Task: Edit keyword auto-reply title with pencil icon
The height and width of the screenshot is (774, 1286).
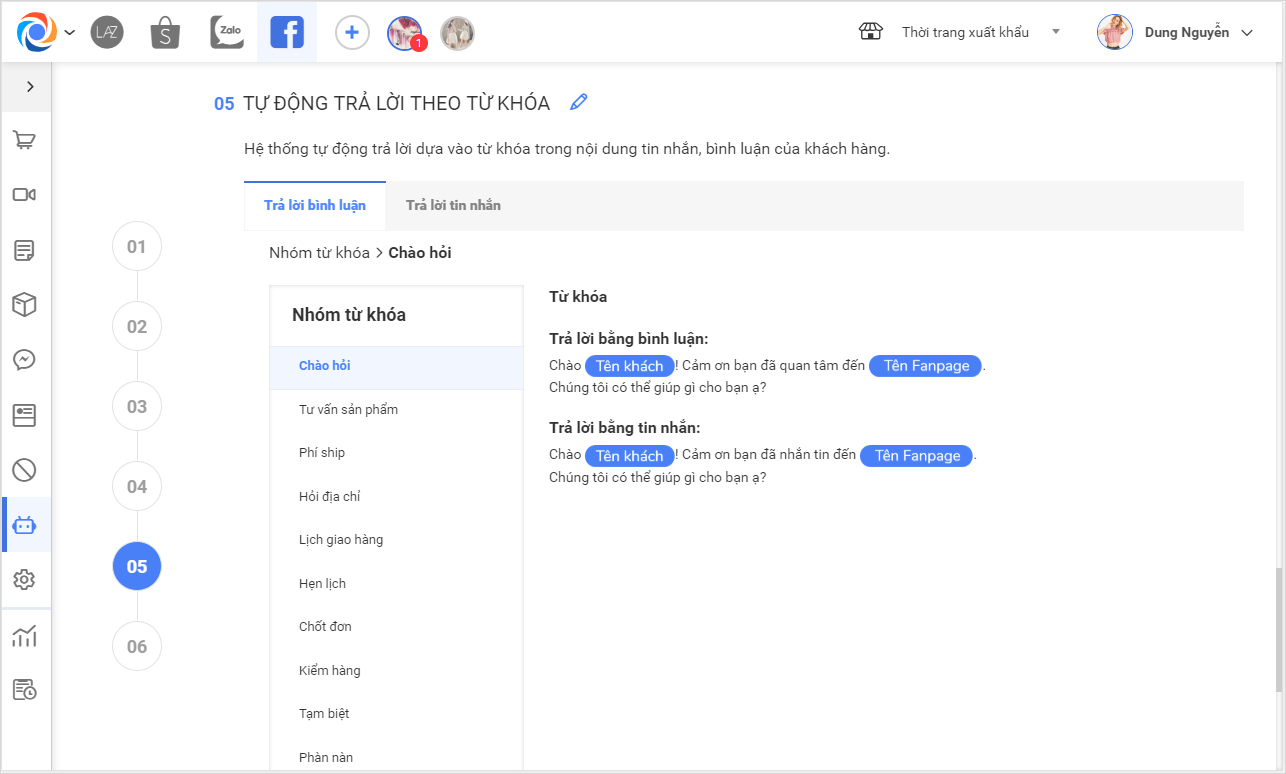Action: 578,102
